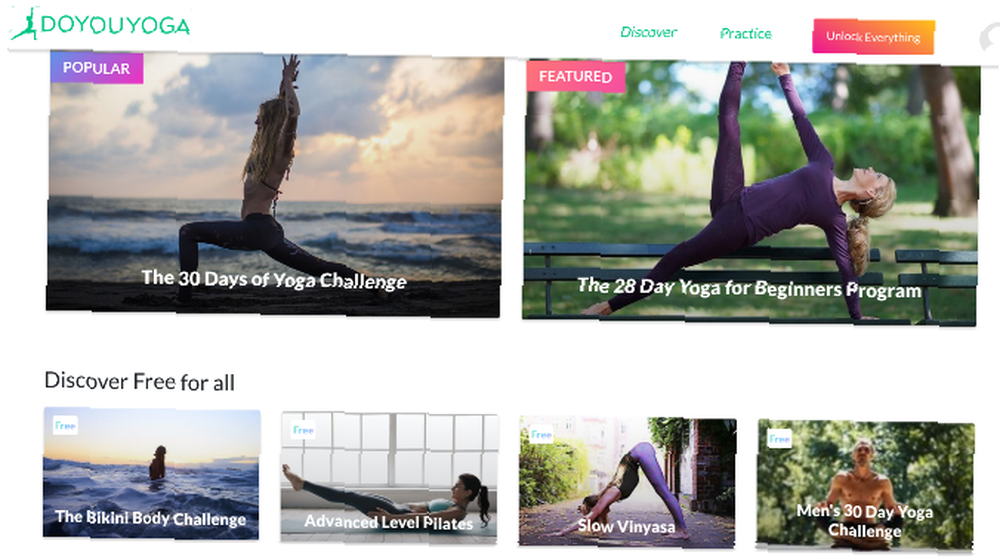Click the POPULAR badge on the beach card
Screen dimensions: 1000x559
point(96,68)
